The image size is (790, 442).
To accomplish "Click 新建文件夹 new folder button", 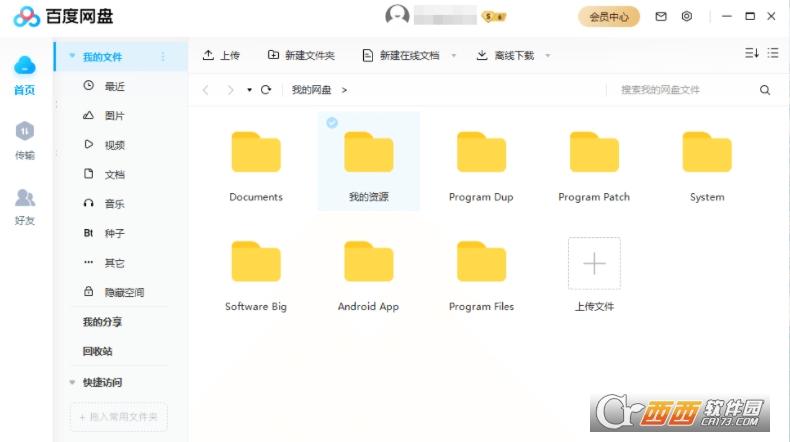I will [x=301, y=55].
